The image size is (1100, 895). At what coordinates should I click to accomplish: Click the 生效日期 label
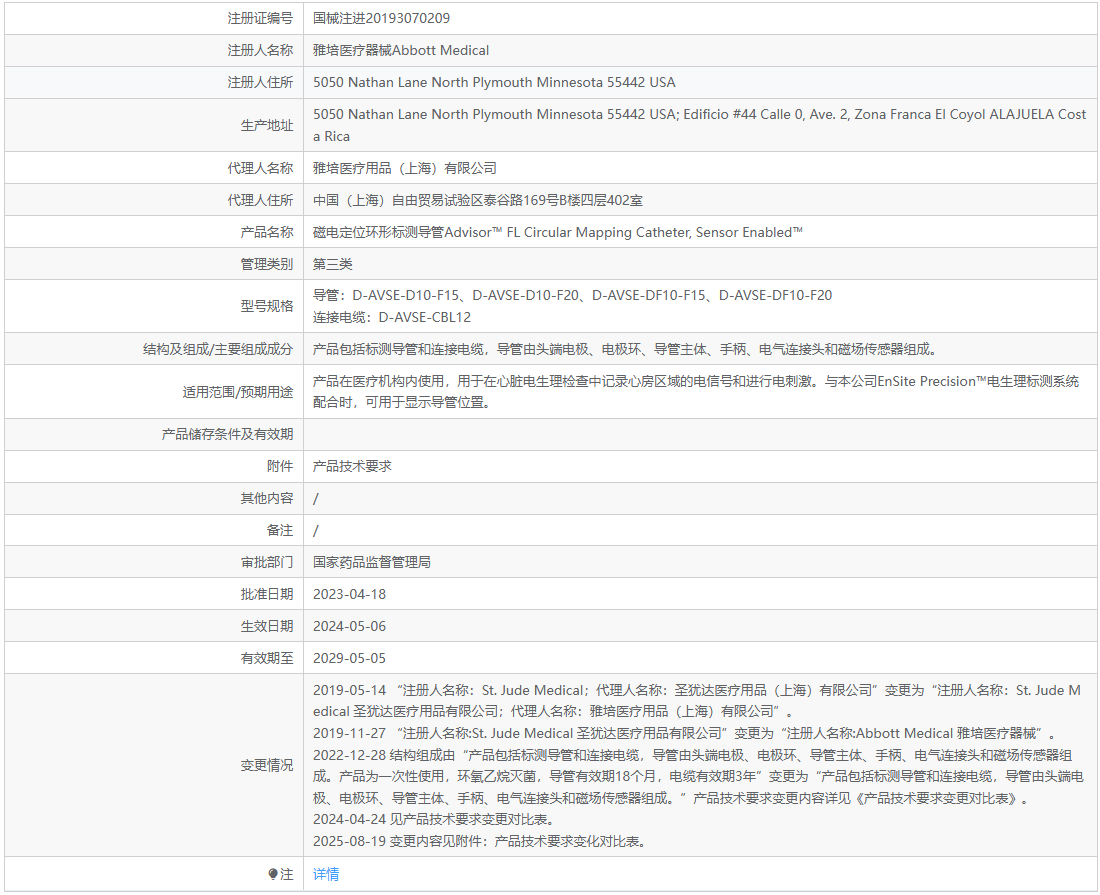[267, 626]
